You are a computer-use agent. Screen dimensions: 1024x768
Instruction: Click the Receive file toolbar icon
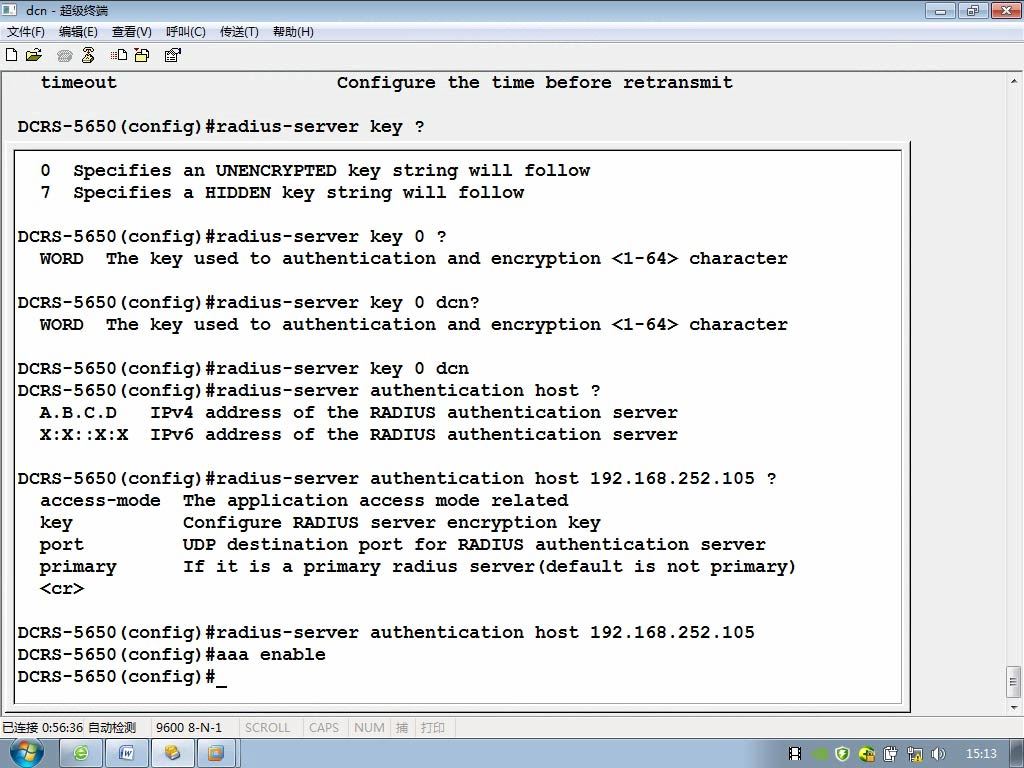[x=142, y=55]
